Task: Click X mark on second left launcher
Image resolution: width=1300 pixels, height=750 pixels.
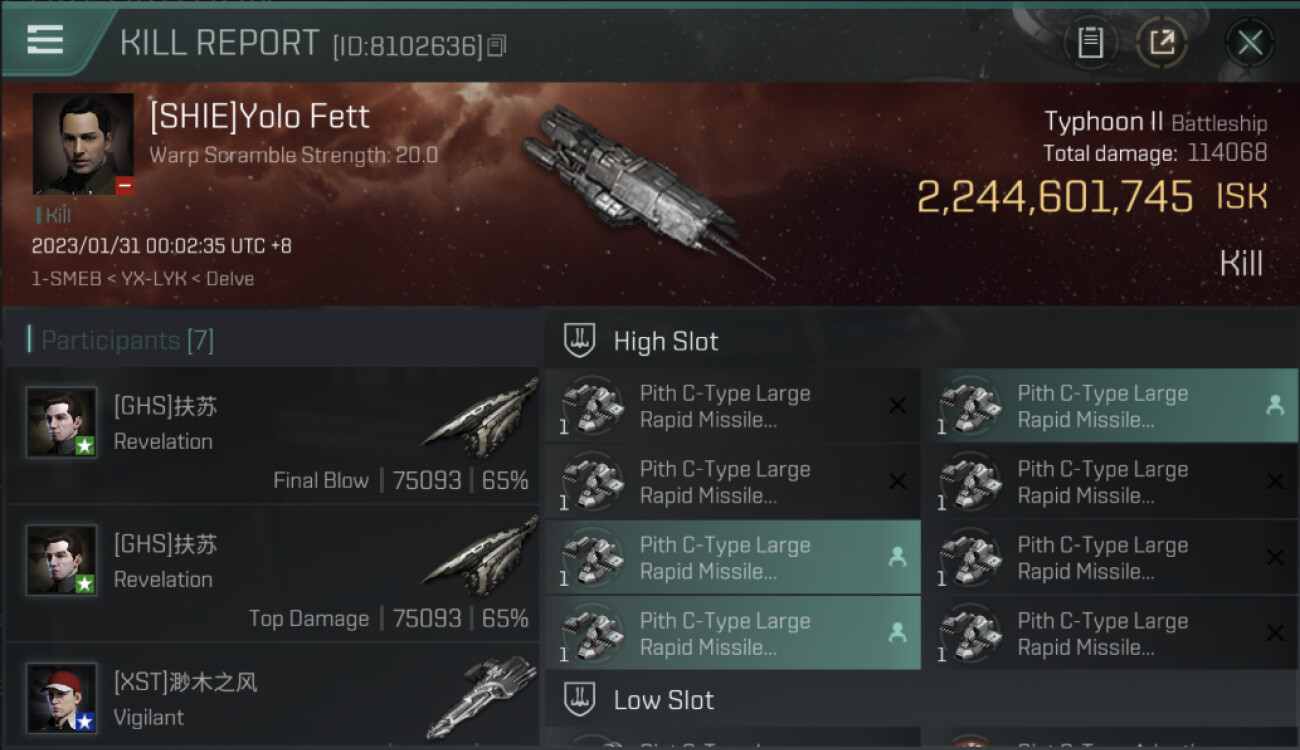Action: pyautogui.click(x=897, y=482)
